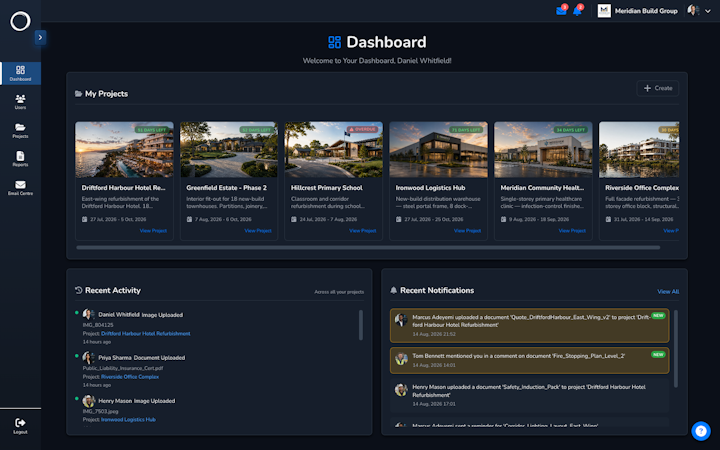Open Projects in the sidebar
The height and width of the screenshot is (450, 720).
(20, 130)
